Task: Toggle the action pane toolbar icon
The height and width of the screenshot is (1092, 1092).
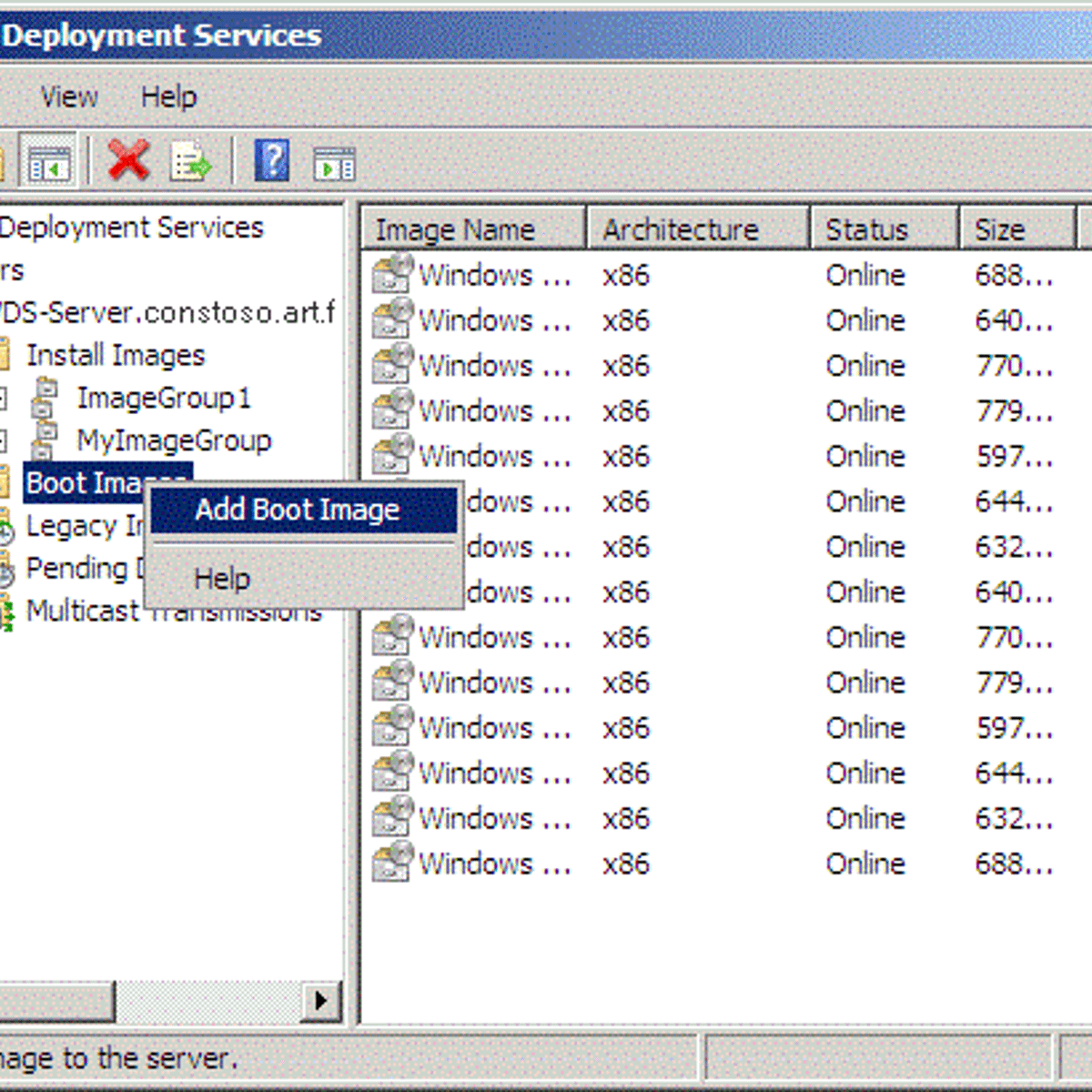Action: click(334, 164)
